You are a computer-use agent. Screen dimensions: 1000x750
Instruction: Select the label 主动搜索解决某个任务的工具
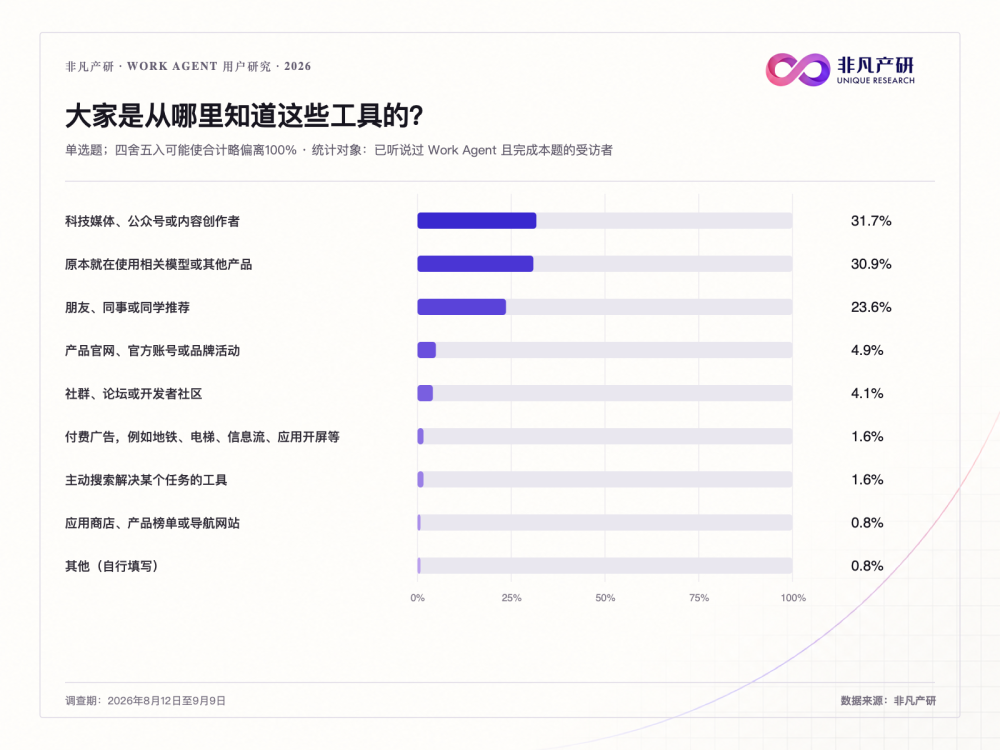[x=146, y=480]
